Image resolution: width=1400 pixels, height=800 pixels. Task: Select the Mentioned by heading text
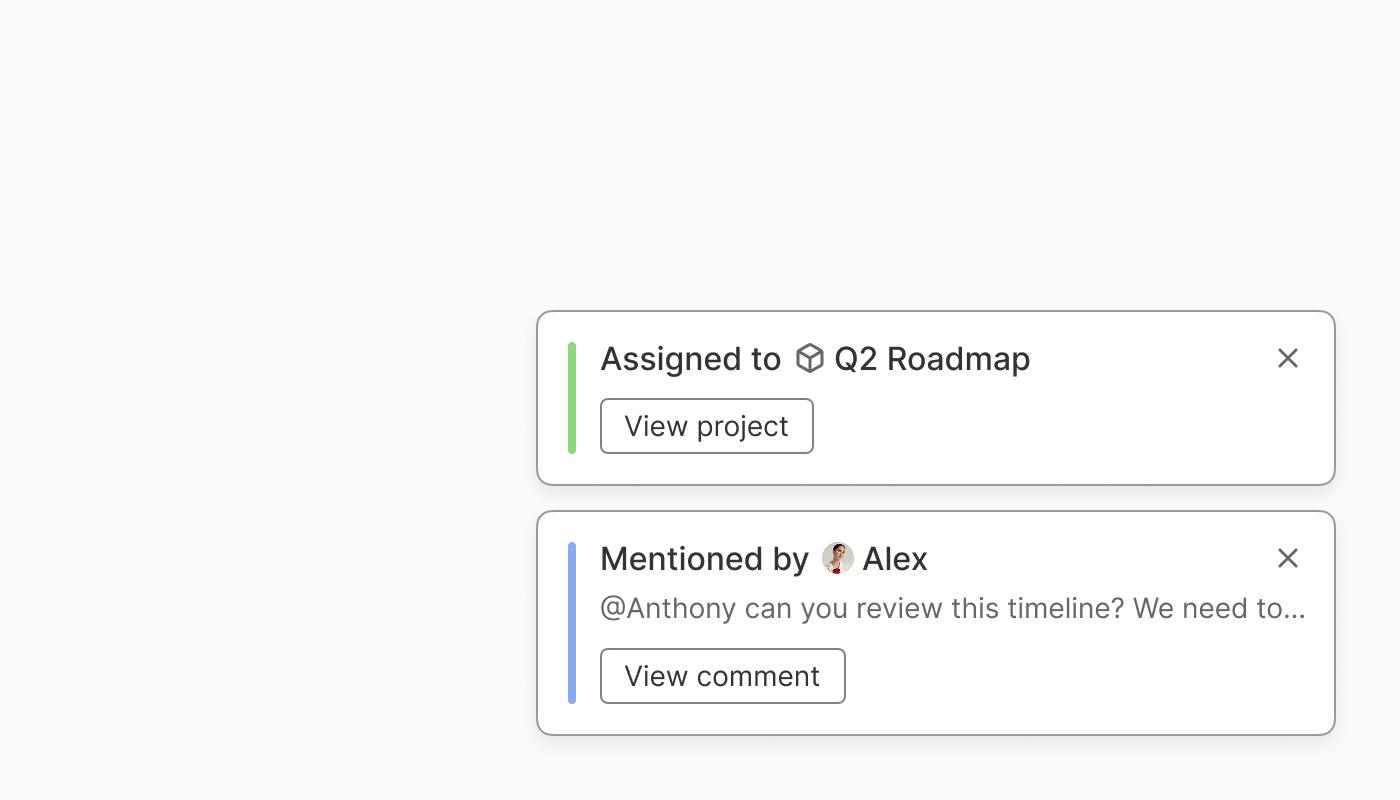click(x=704, y=559)
